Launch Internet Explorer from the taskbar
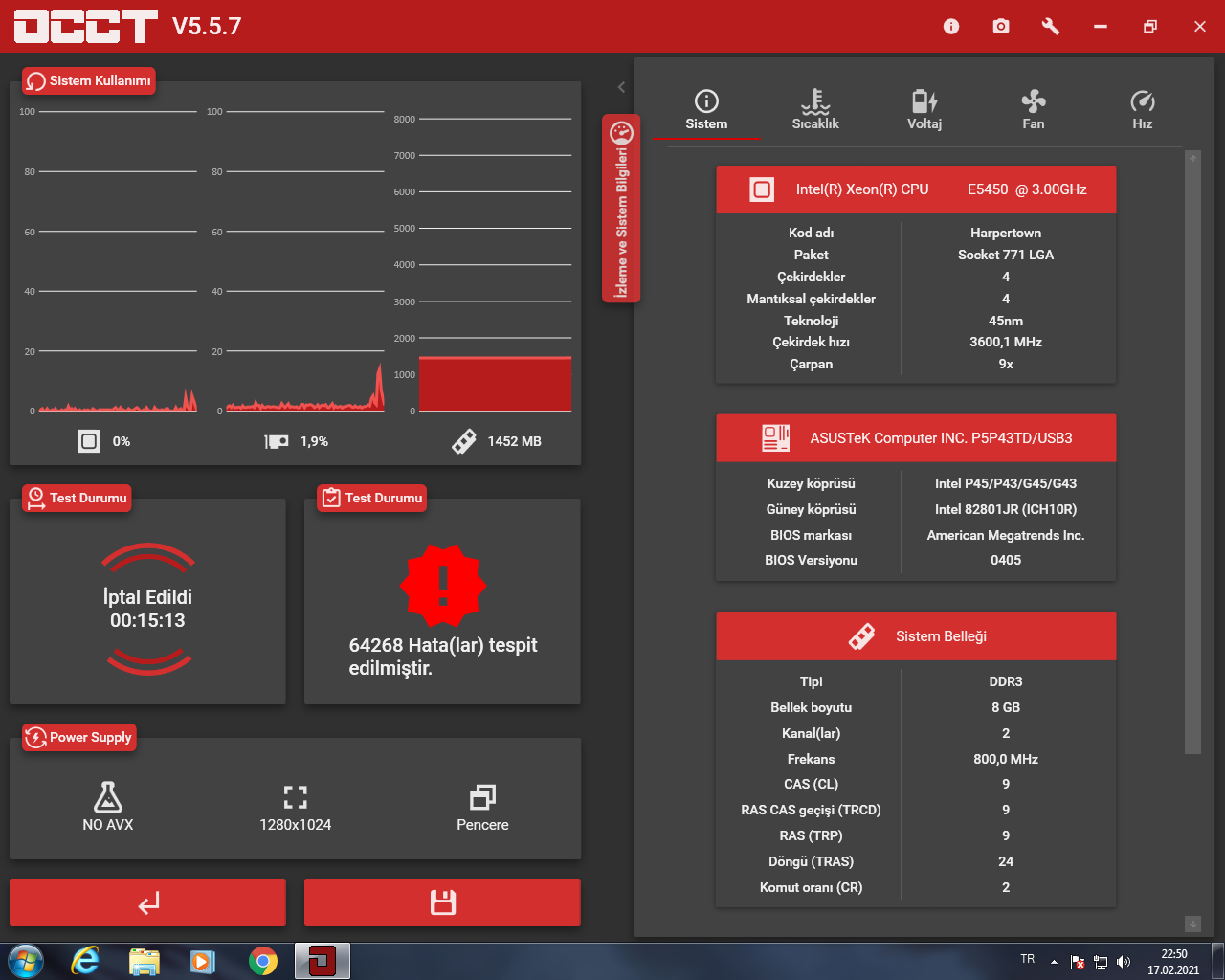The width and height of the screenshot is (1225, 980). [x=85, y=961]
